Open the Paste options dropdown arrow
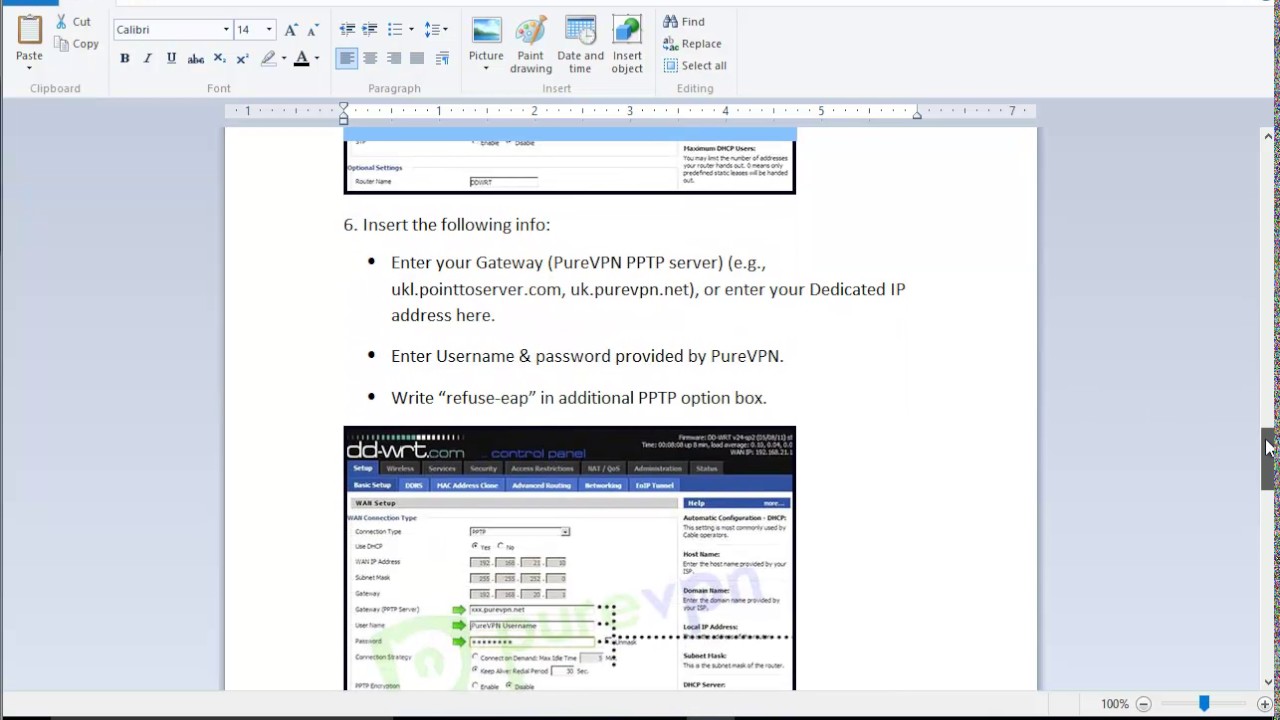Image resolution: width=1280 pixels, height=720 pixels. 29,68
